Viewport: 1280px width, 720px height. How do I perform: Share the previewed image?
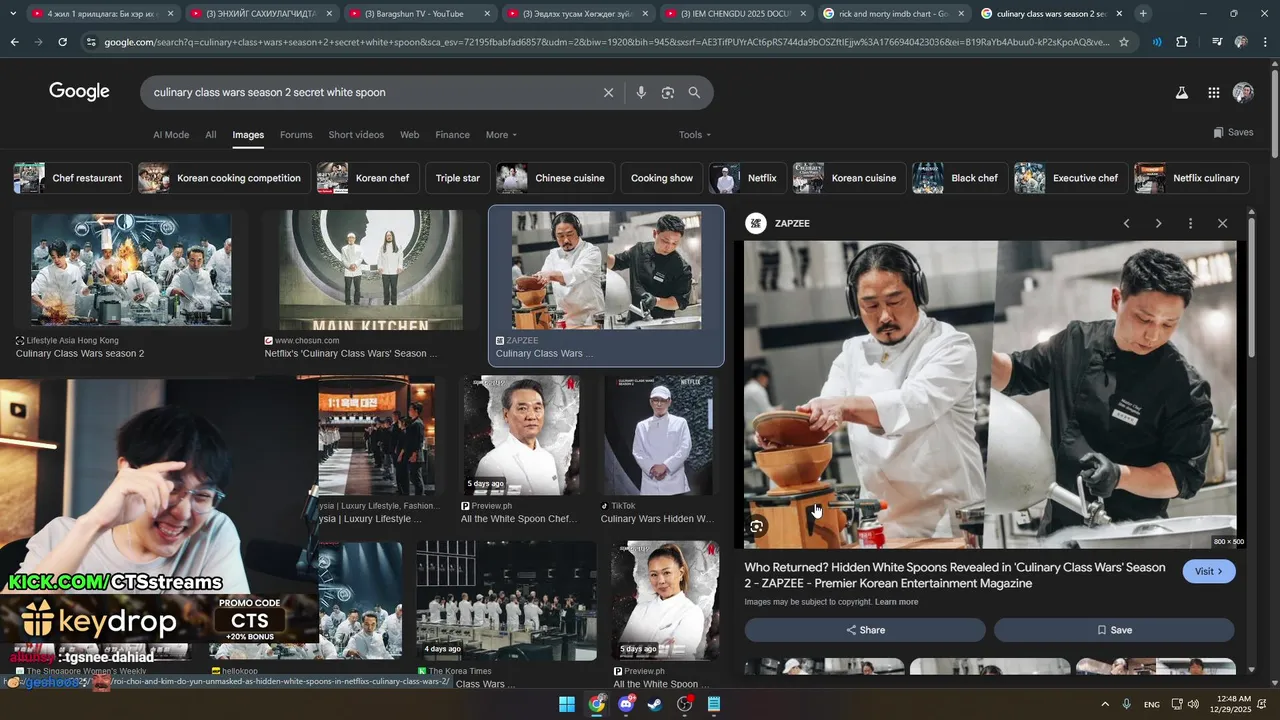(865, 630)
